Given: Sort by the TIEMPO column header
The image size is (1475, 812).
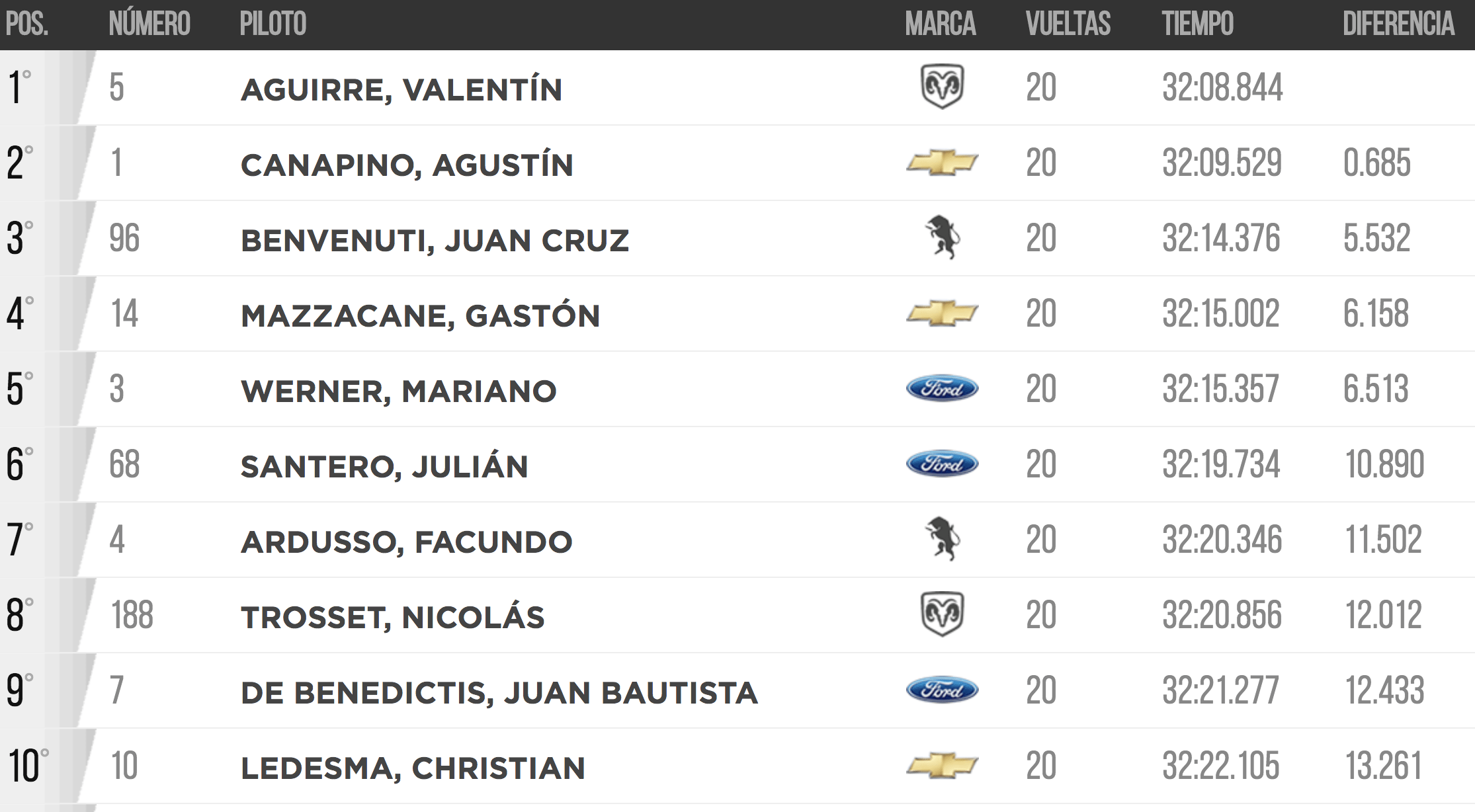Looking at the screenshot, I should (x=1198, y=24).
